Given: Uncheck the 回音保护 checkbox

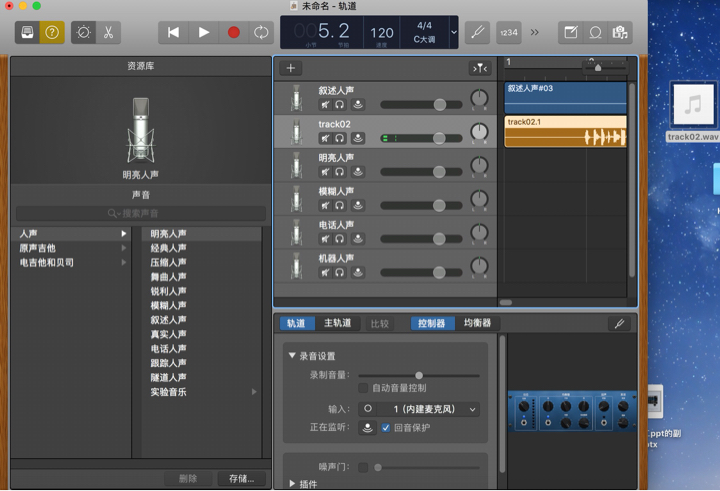Looking at the screenshot, I should click(x=386, y=428).
